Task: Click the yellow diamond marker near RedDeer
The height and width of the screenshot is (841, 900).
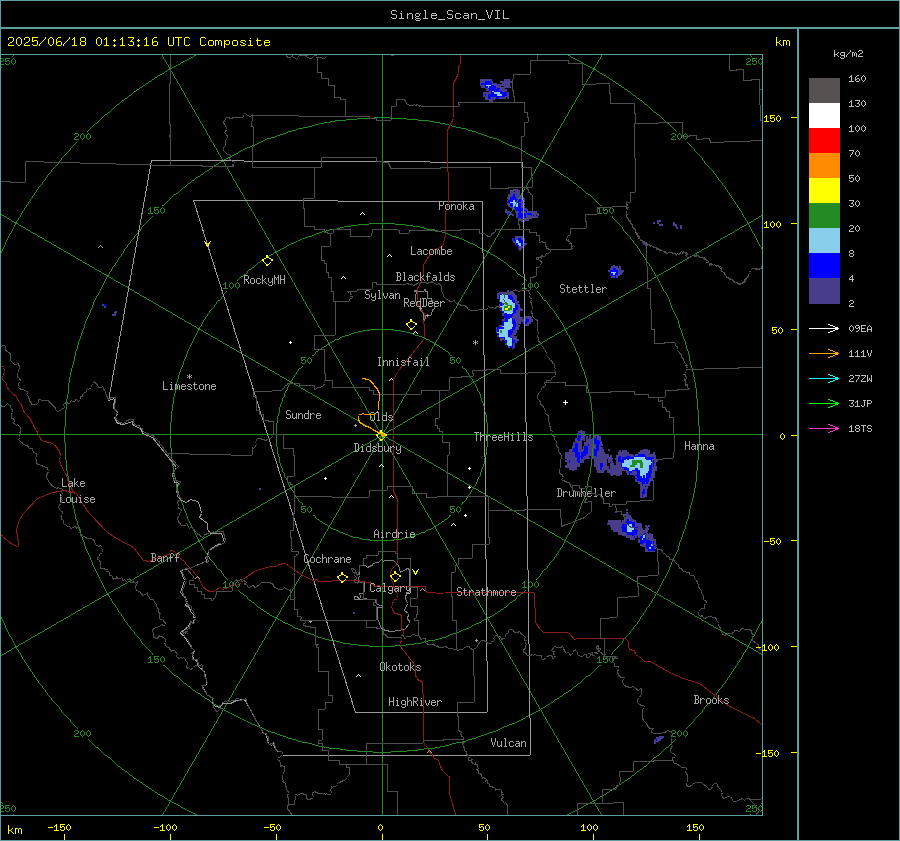Action: point(411,325)
